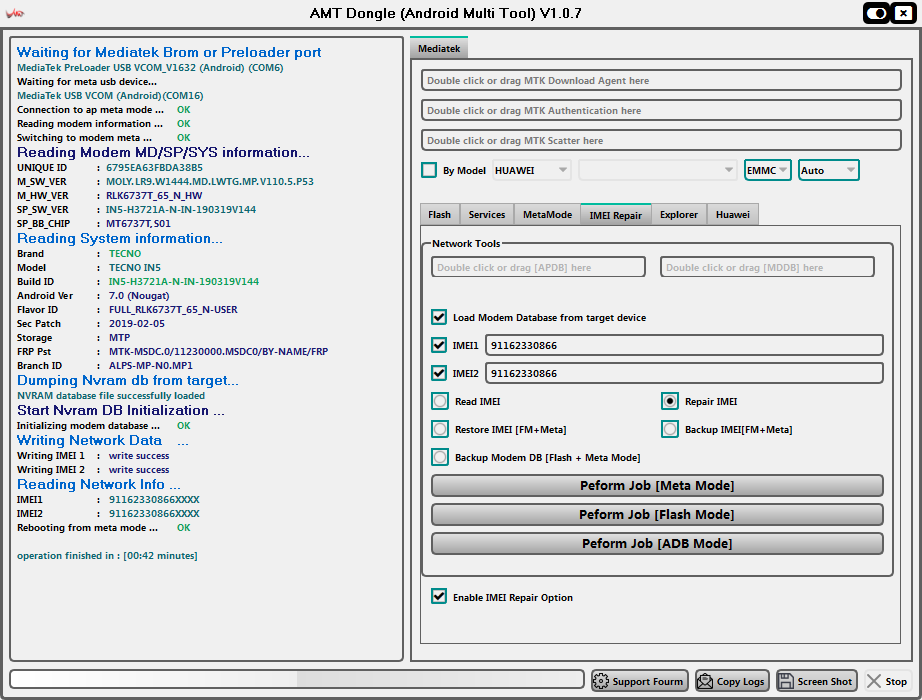Open the HUAWEI brand dropdown
The height and width of the screenshot is (700, 922).
(x=532, y=170)
